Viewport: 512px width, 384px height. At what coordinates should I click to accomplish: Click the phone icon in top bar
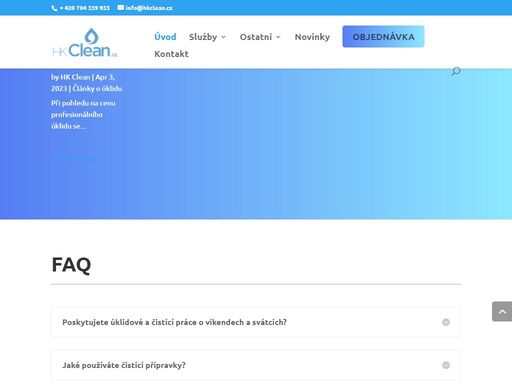[x=54, y=8]
